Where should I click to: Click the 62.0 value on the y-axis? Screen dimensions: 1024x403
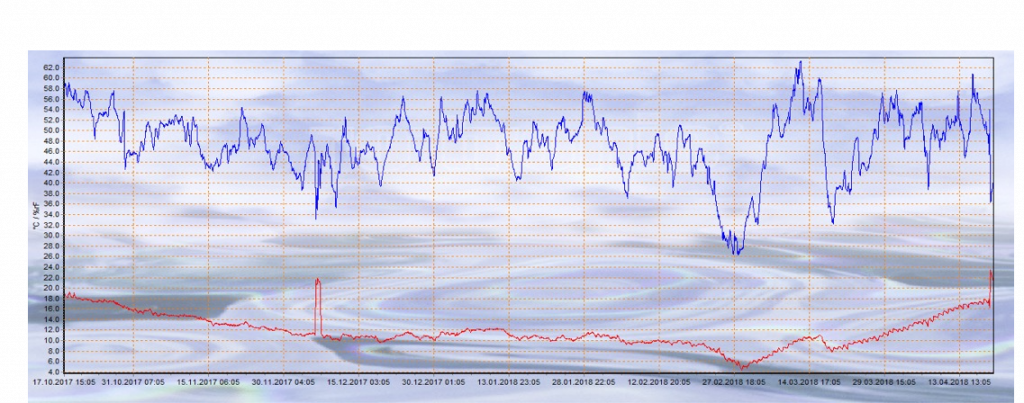[51, 68]
